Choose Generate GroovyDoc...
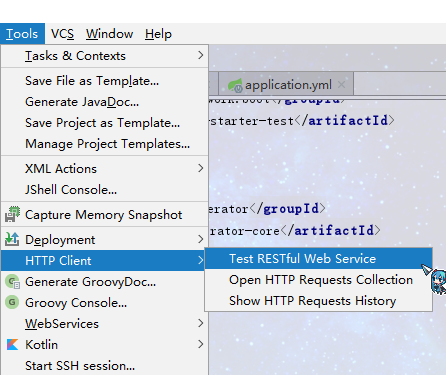This screenshot has width=446, height=375. [x=105, y=282]
